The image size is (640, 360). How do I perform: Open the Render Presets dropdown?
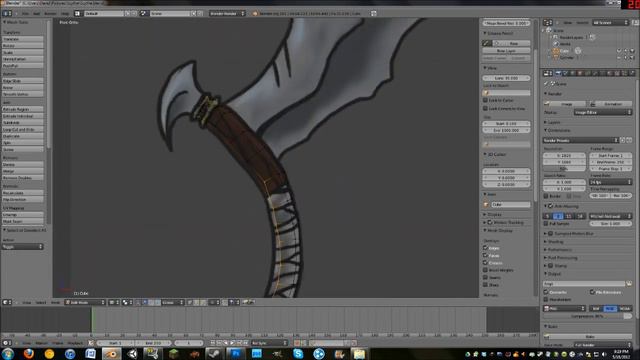point(581,140)
